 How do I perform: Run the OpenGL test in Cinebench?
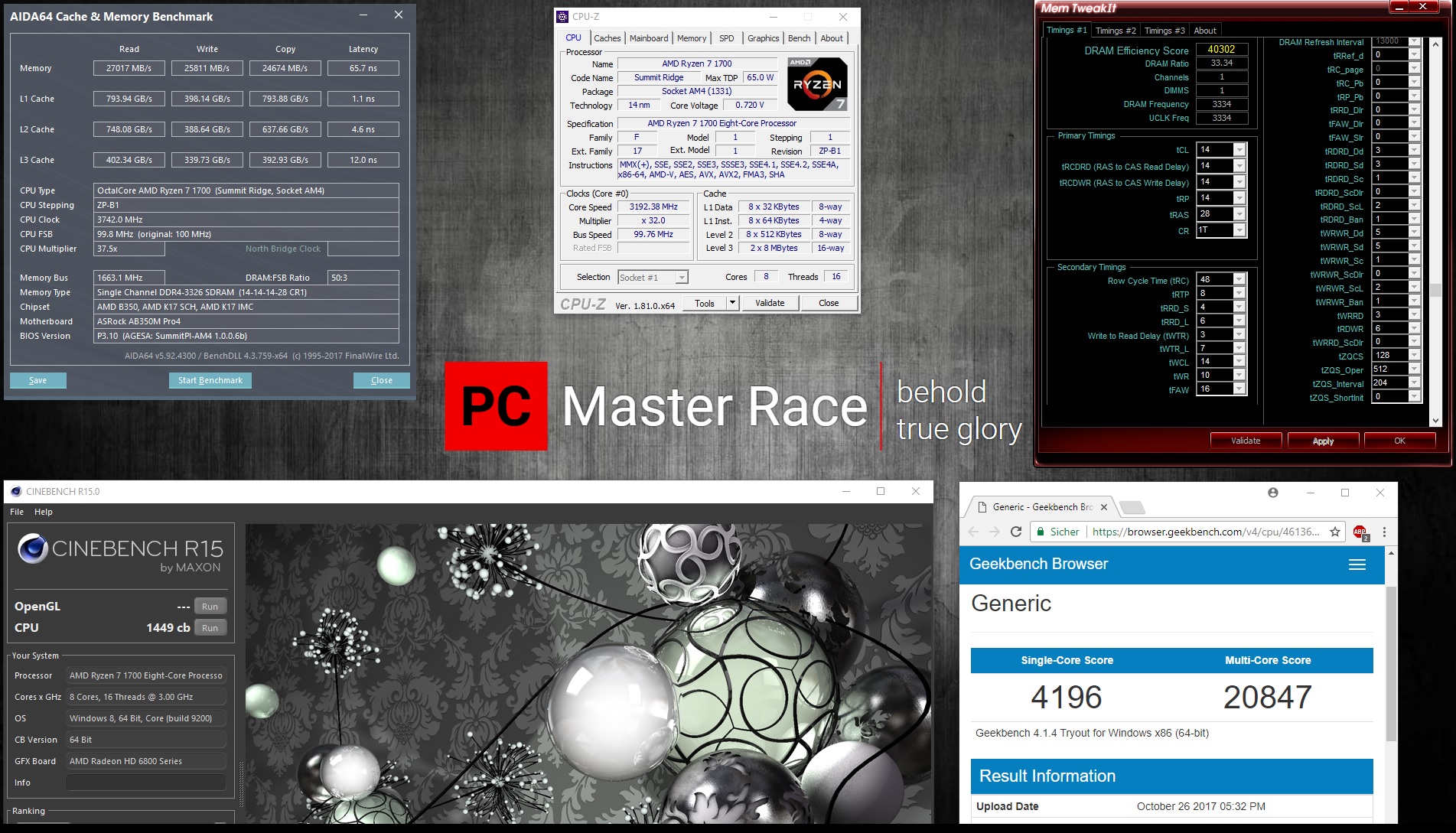tap(210, 607)
